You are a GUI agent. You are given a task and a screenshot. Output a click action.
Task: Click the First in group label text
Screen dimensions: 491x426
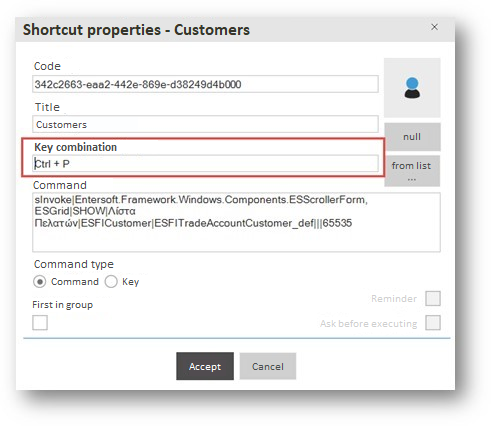tap(63, 305)
